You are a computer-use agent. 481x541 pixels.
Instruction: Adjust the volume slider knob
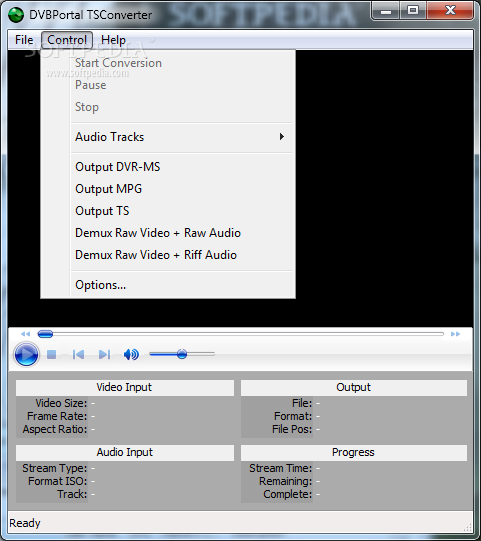point(182,354)
